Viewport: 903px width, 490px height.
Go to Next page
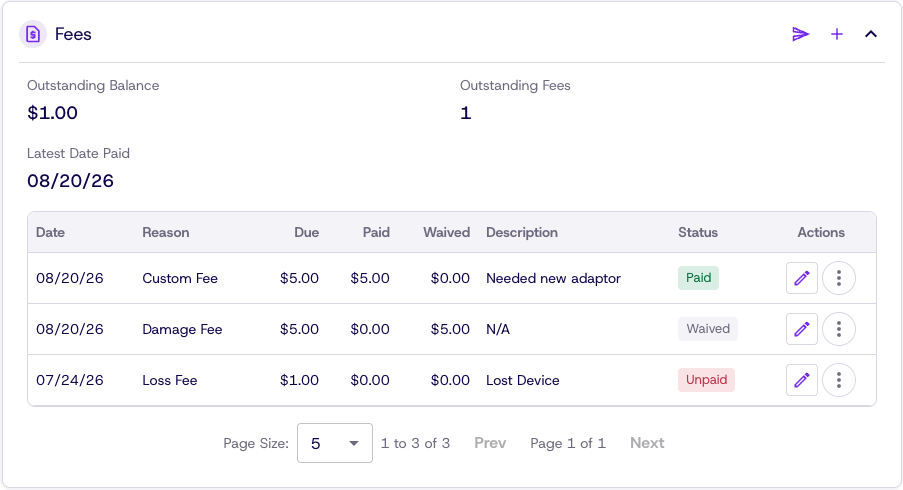(x=647, y=443)
